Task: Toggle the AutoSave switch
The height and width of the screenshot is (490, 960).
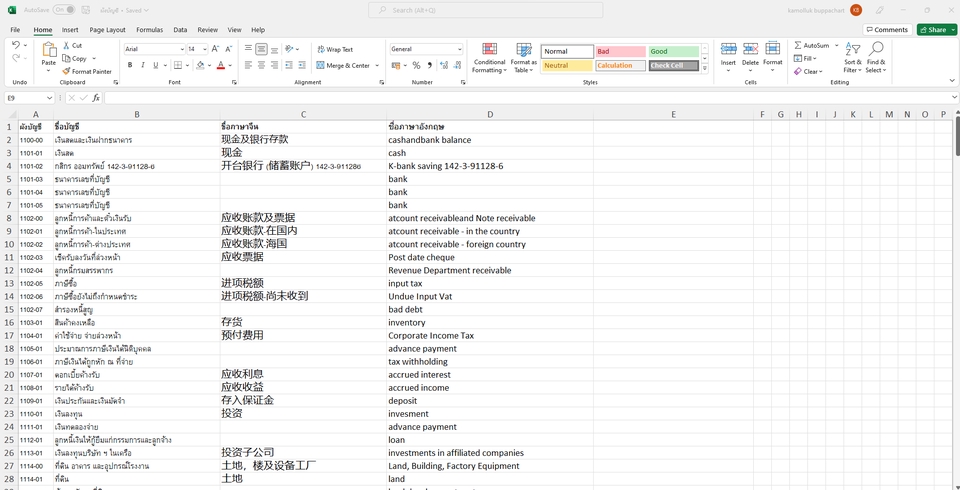Action: (64, 10)
